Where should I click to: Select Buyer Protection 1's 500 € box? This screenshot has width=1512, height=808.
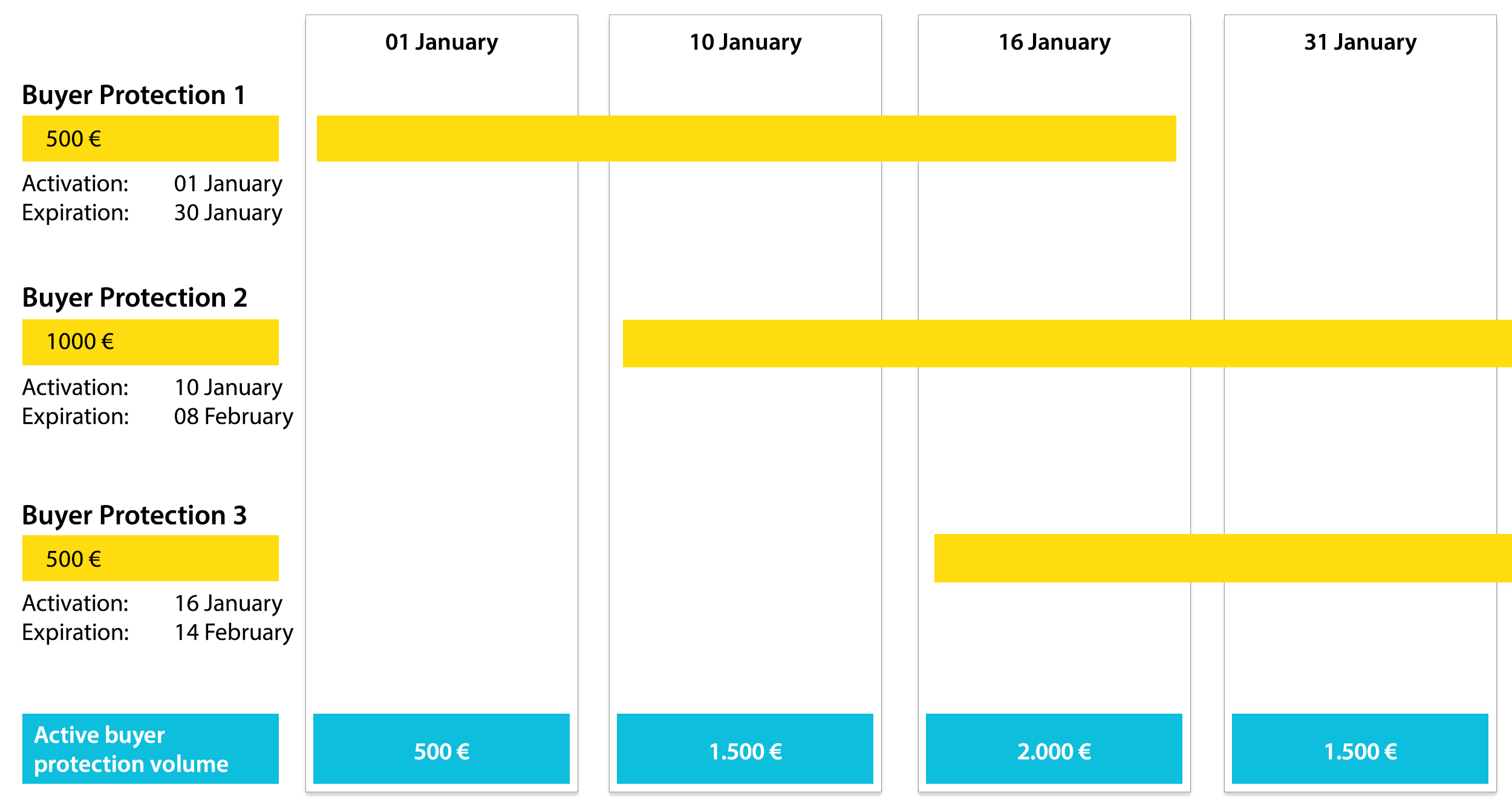pyautogui.click(x=151, y=138)
